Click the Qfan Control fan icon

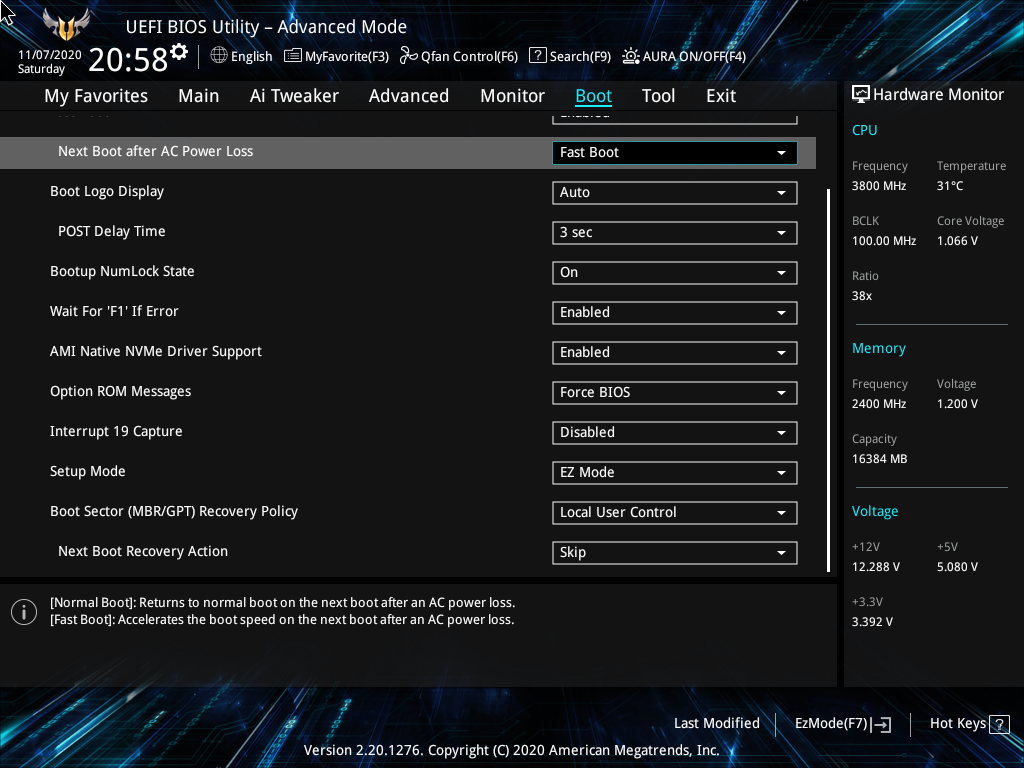click(409, 56)
